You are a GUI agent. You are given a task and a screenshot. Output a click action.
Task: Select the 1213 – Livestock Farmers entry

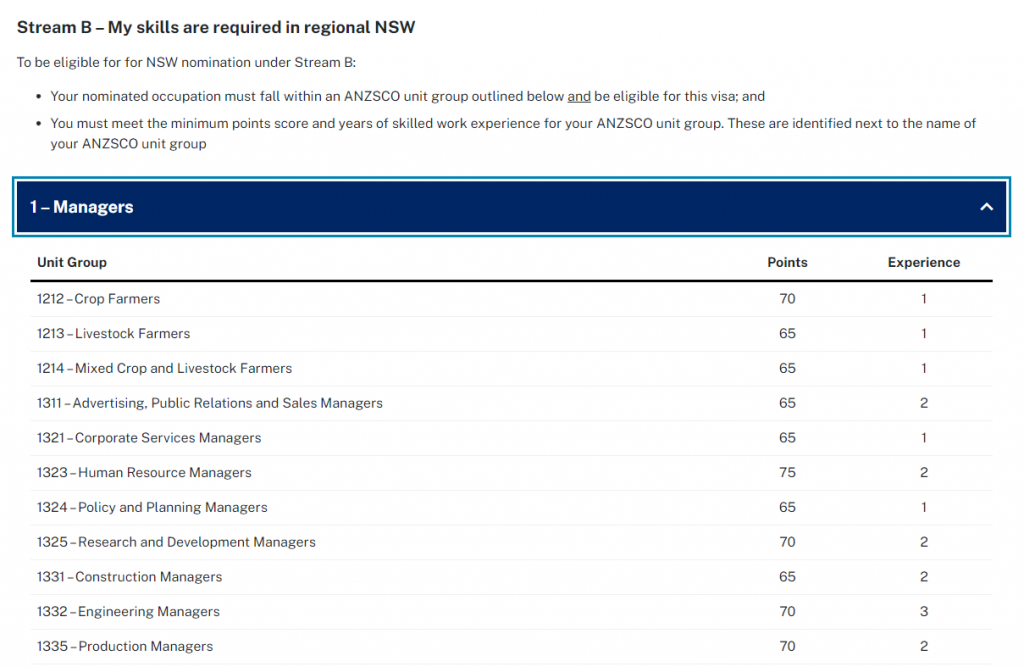pyautogui.click(x=113, y=334)
